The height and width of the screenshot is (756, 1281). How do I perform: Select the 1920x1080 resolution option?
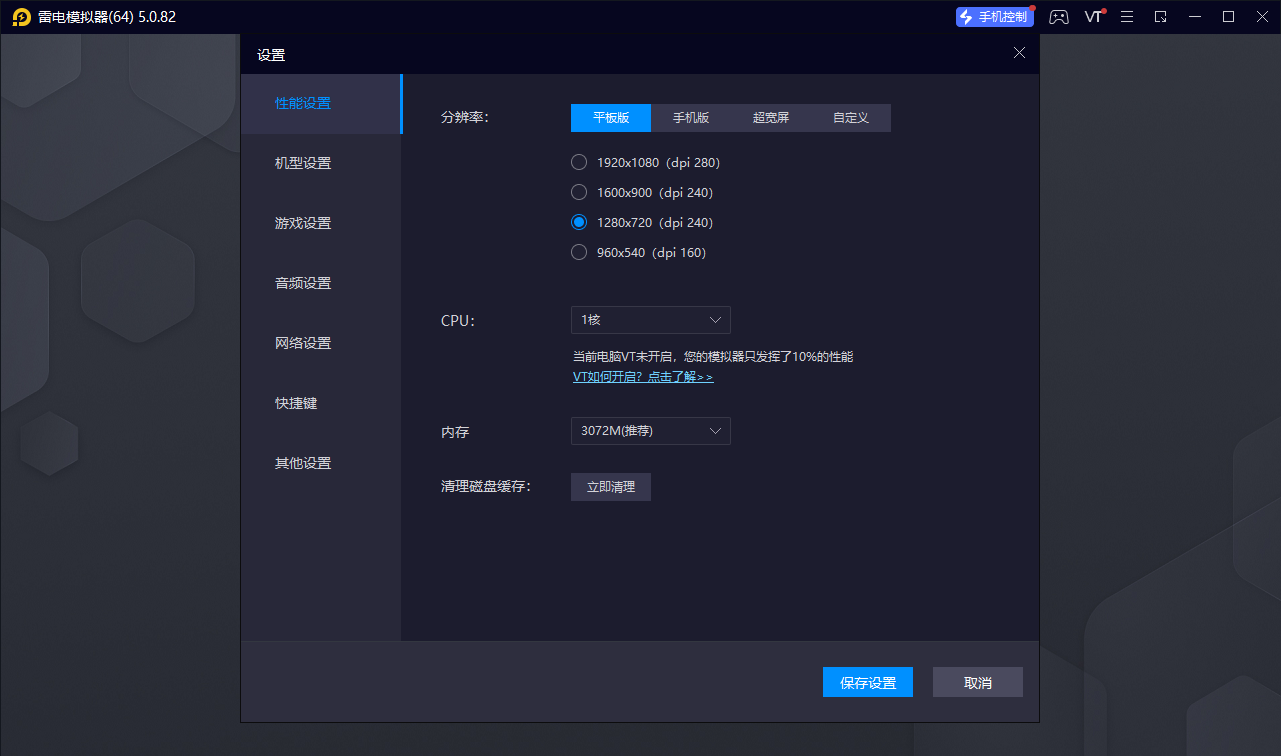[578, 161]
